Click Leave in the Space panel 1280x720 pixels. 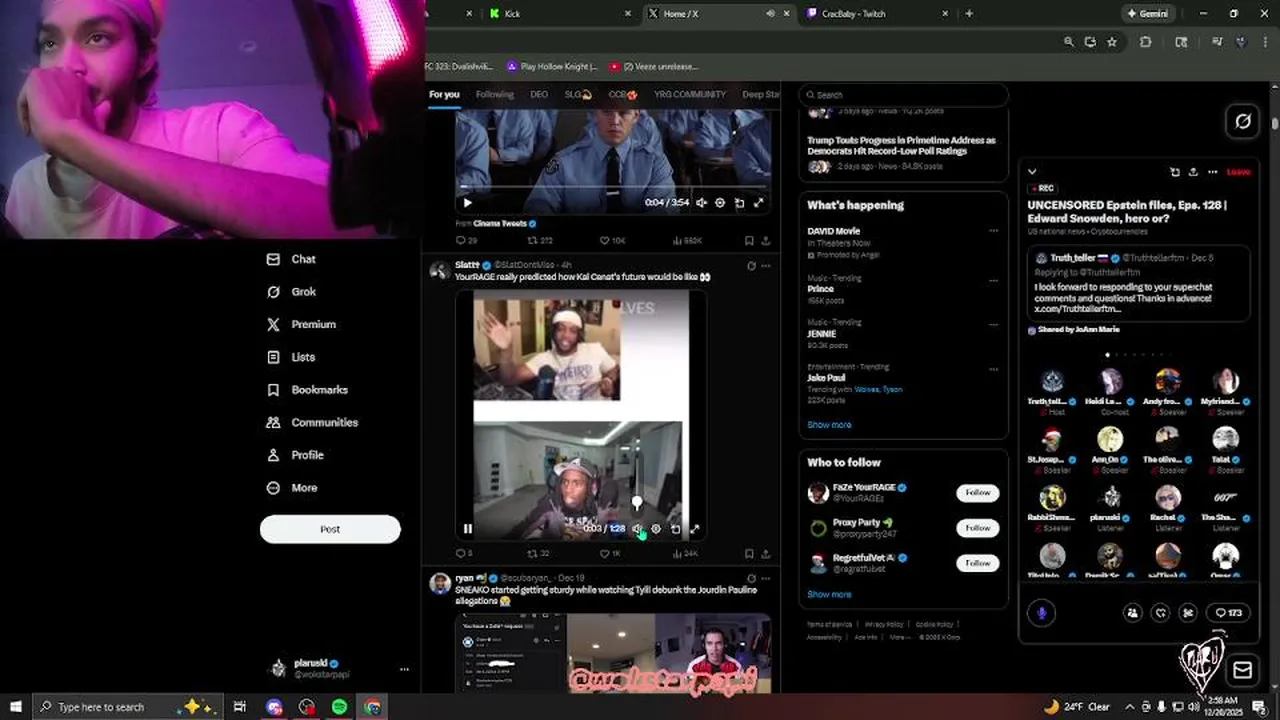coord(1238,172)
